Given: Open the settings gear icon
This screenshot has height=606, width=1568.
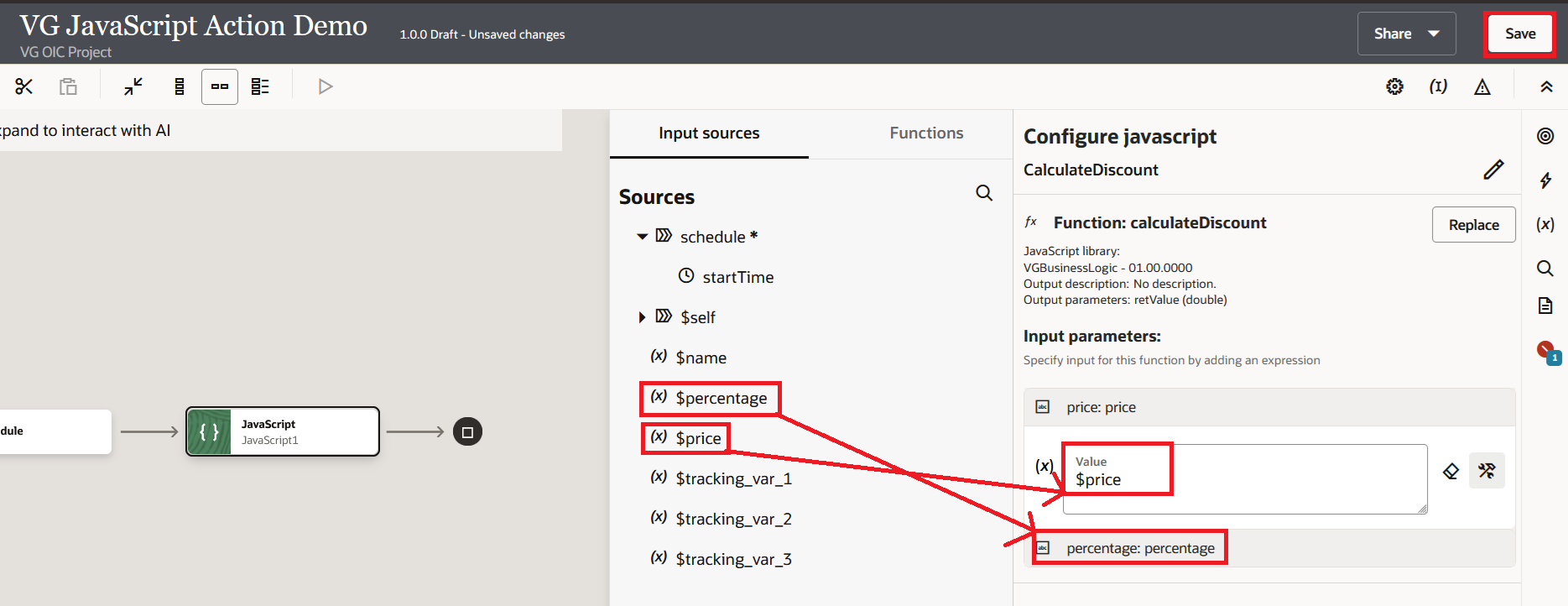Looking at the screenshot, I should coord(1394,86).
